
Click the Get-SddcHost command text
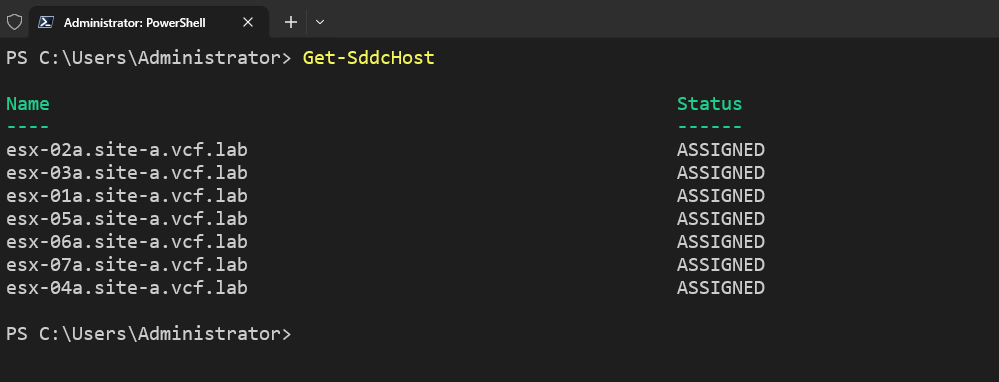point(368,58)
